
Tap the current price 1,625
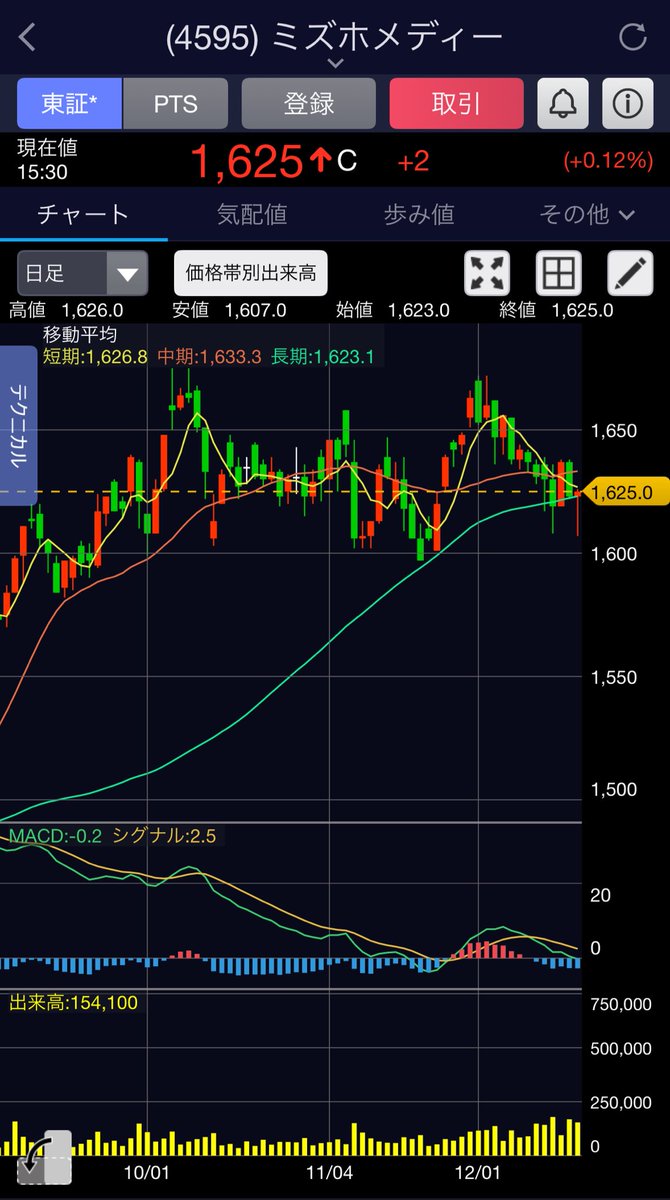246,161
